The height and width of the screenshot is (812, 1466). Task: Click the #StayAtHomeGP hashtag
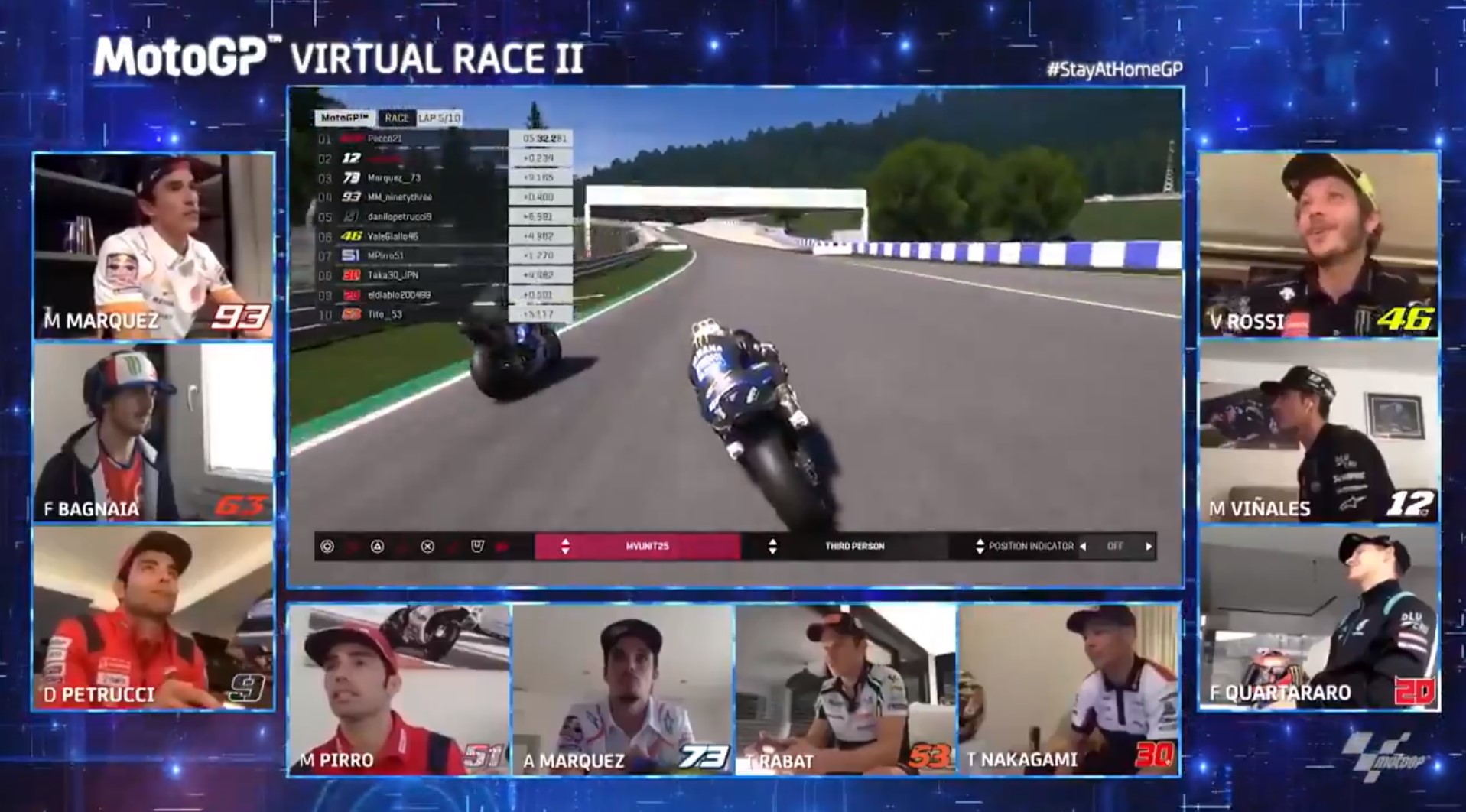click(x=1114, y=70)
